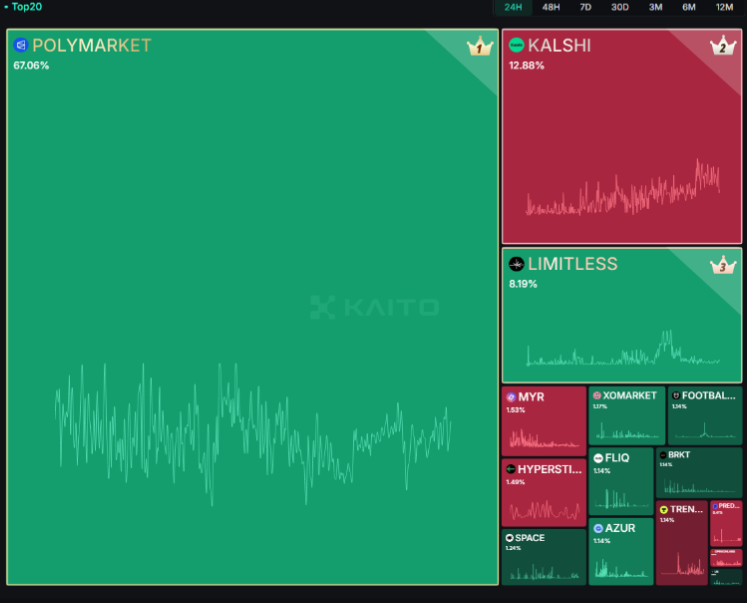Select the 7D timeframe tab
The height and width of the screenshot is (603, 747).
pyautogui.click(x=585, y=7)
